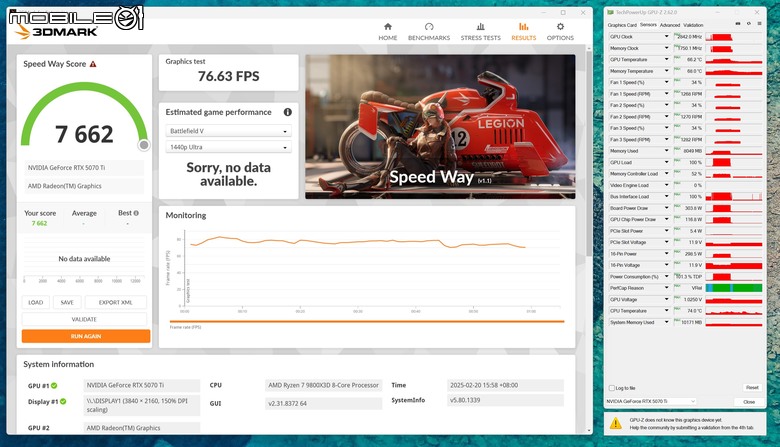780x447 pixels.
Task: Click the GPU Clock 2842.0 MHz value
Action: 688,37
